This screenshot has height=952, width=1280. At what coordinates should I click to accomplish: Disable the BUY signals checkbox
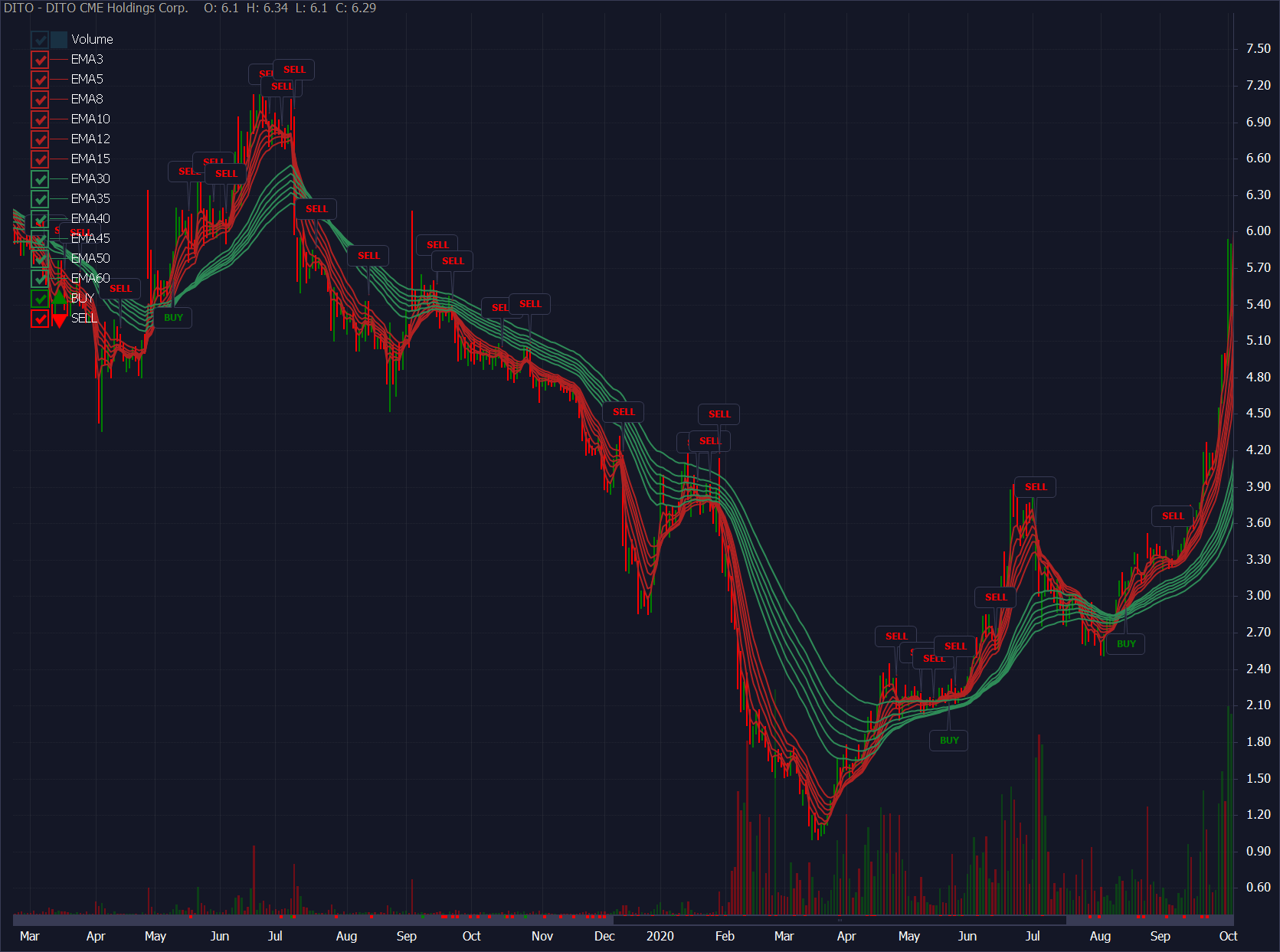(x=40, y=299)
